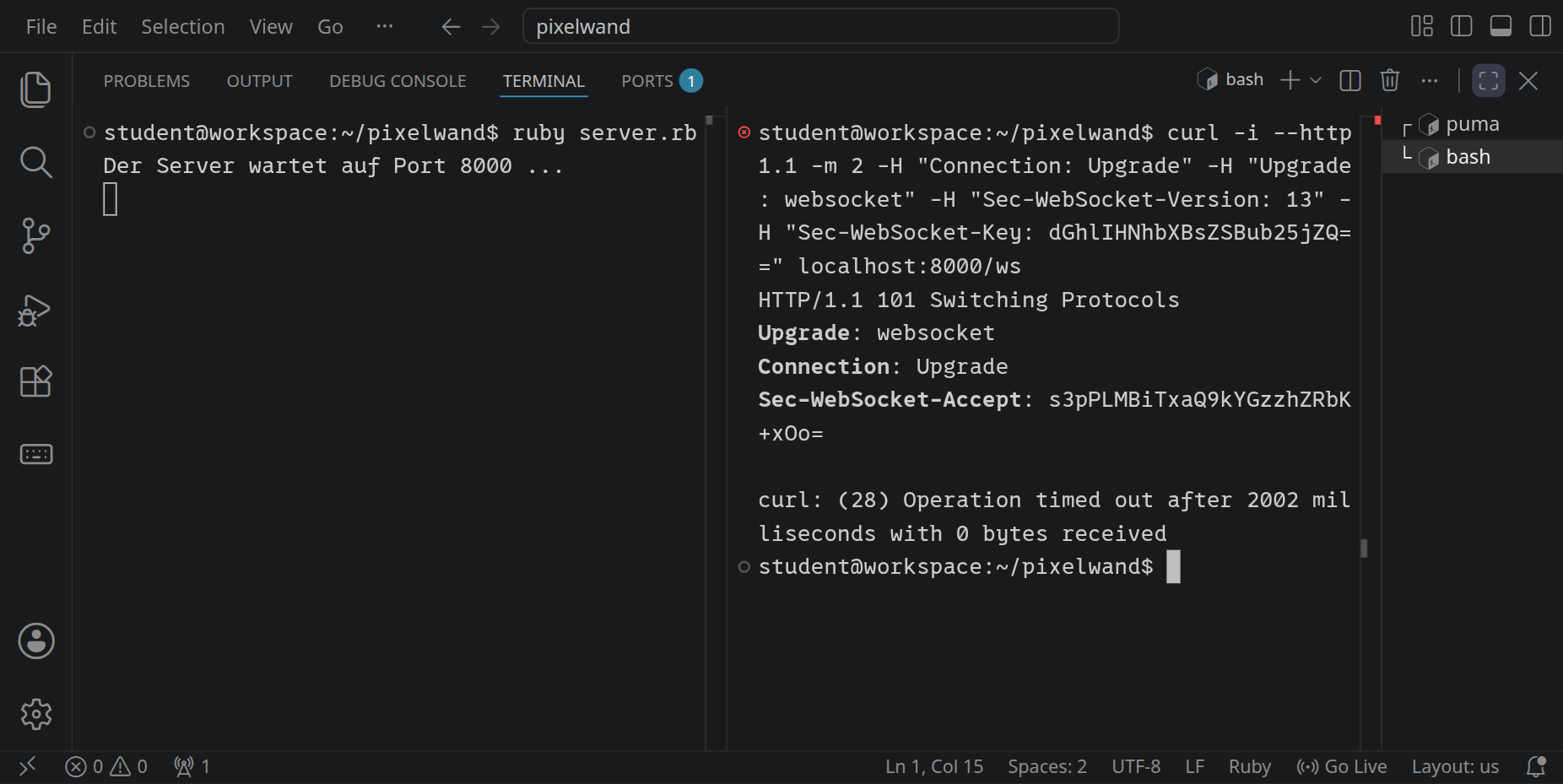Click the right terminal's scrollbar thumb
The width and height of the screenshot is (1563, 784).
pos(1364,549)
